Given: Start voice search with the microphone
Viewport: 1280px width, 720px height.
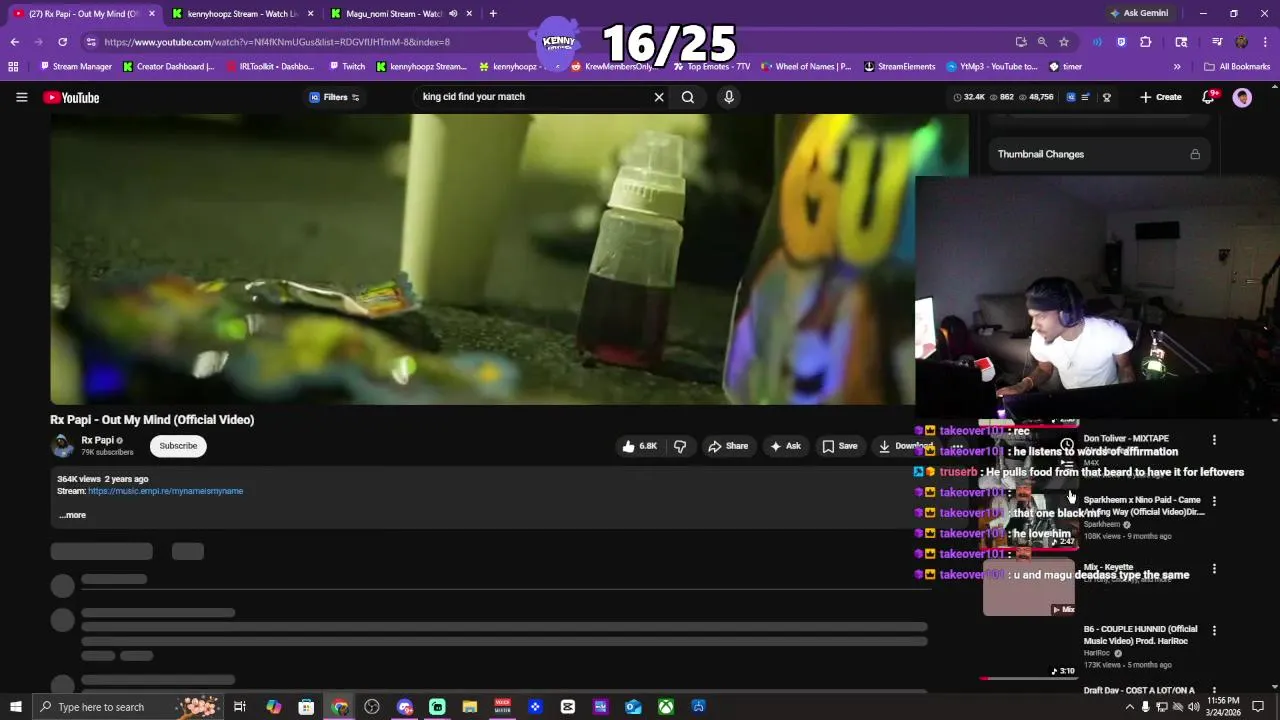Looking at the screenshot, I should 729,97.
